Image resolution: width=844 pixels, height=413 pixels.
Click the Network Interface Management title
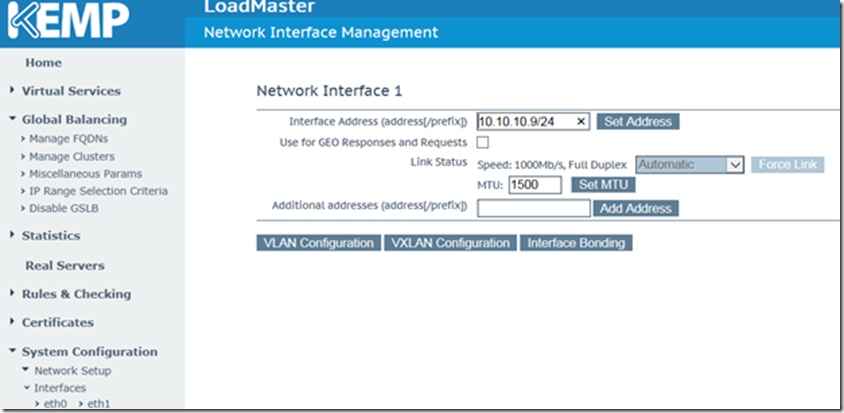[321, 32]
